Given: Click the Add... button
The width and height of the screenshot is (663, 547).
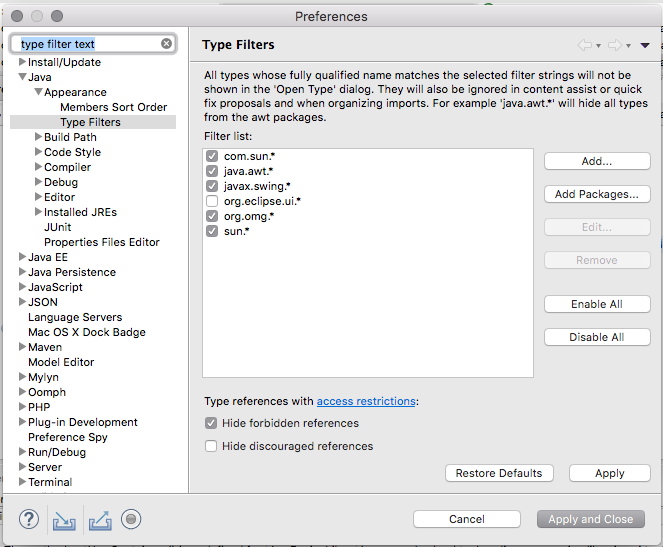Looking at the screenshot, I should pyautogui.click(x=597, y=161).
